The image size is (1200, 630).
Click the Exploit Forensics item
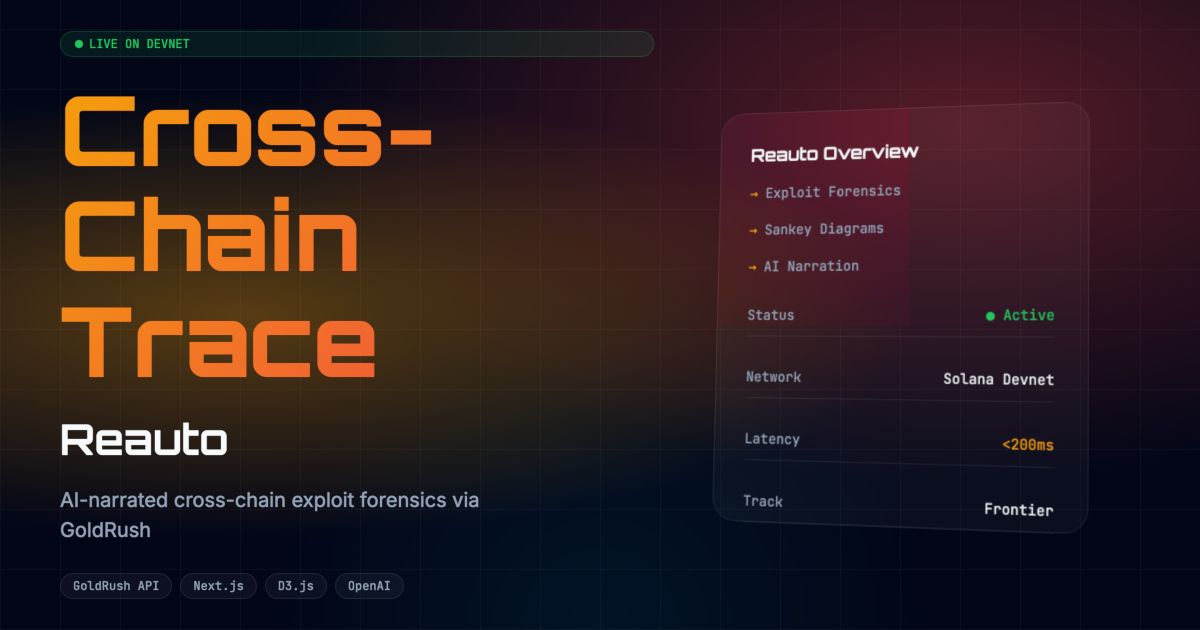click(833, 191)
